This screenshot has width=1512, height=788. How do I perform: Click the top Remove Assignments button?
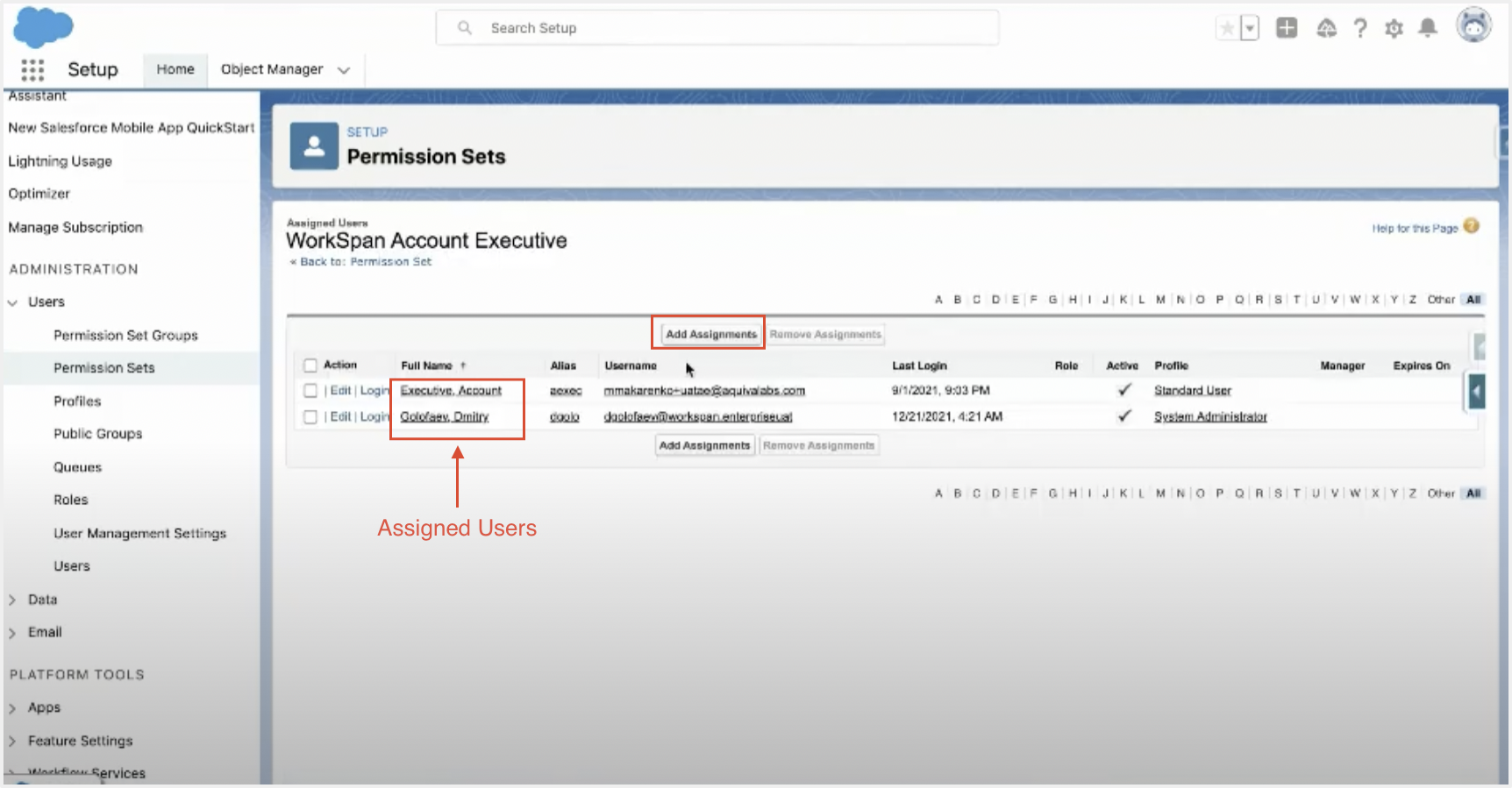(825, 334)
